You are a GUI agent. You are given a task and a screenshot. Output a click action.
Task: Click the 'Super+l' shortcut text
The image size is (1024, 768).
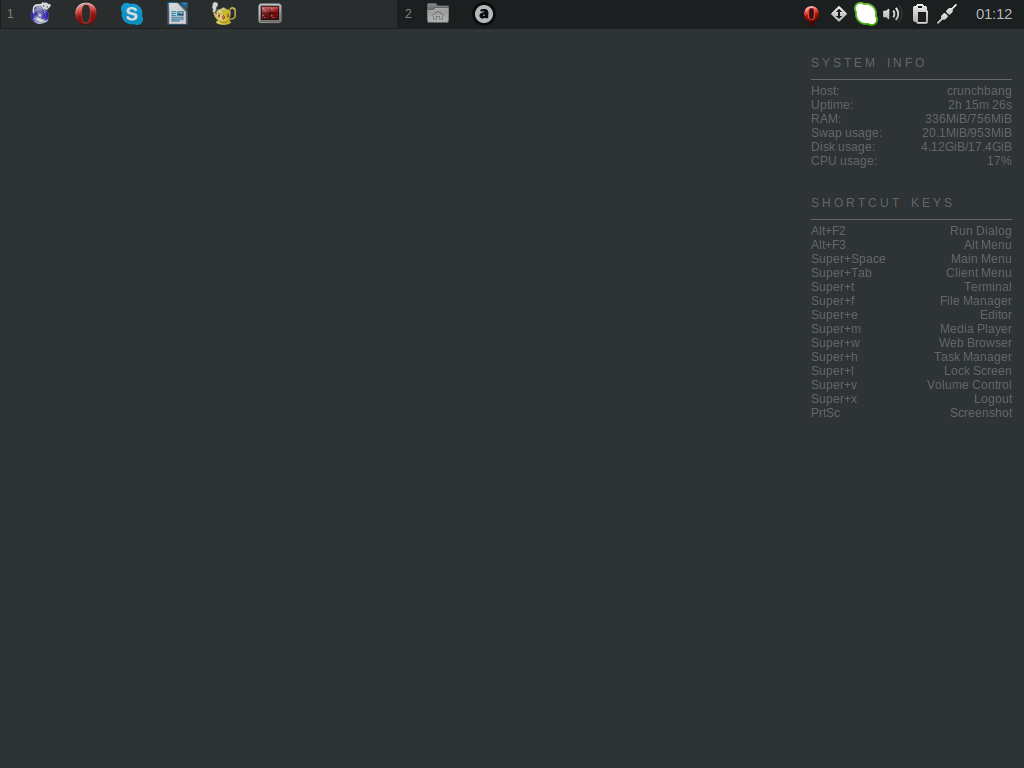(832, 371)
